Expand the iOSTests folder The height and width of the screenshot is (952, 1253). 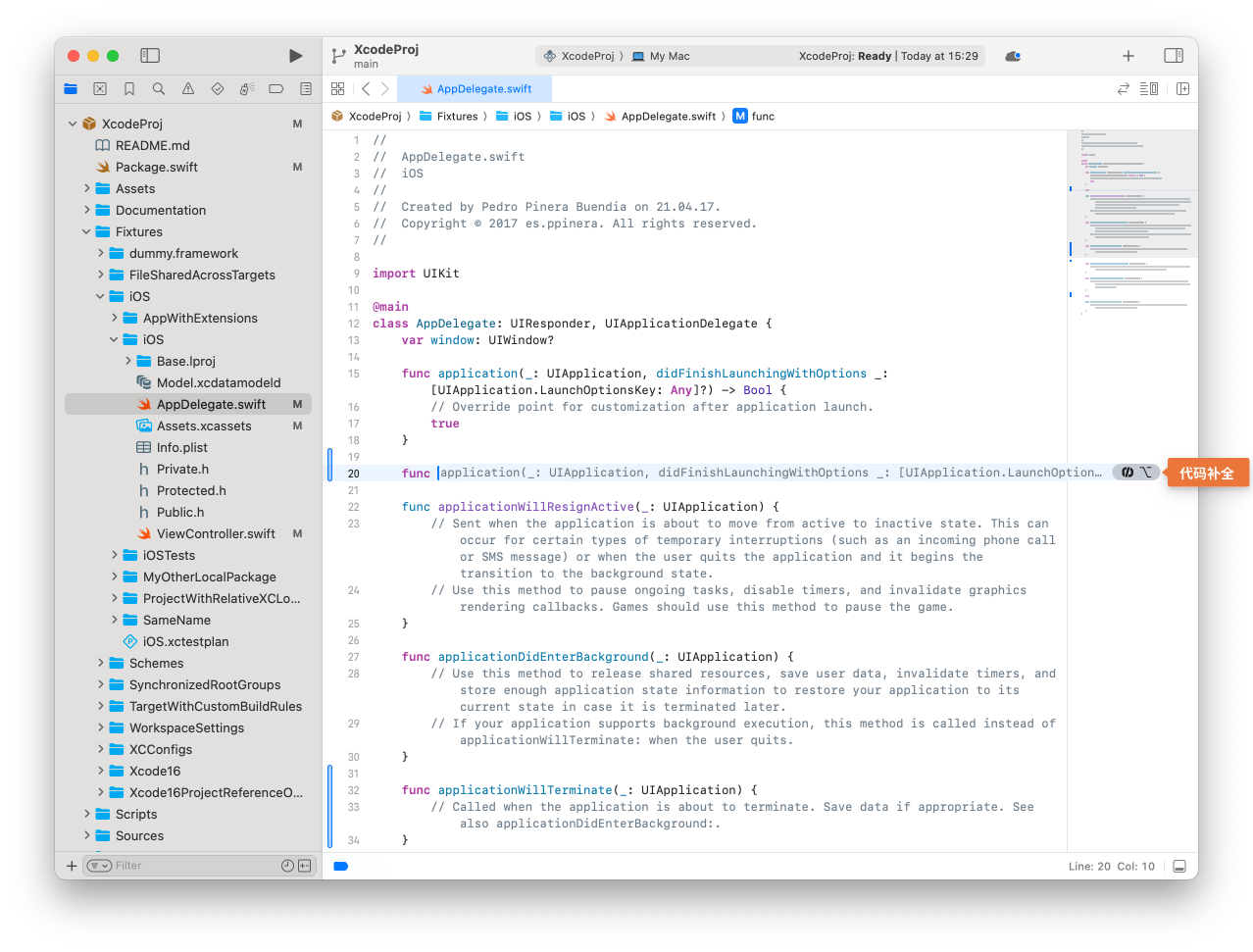(x=114, y=555)
